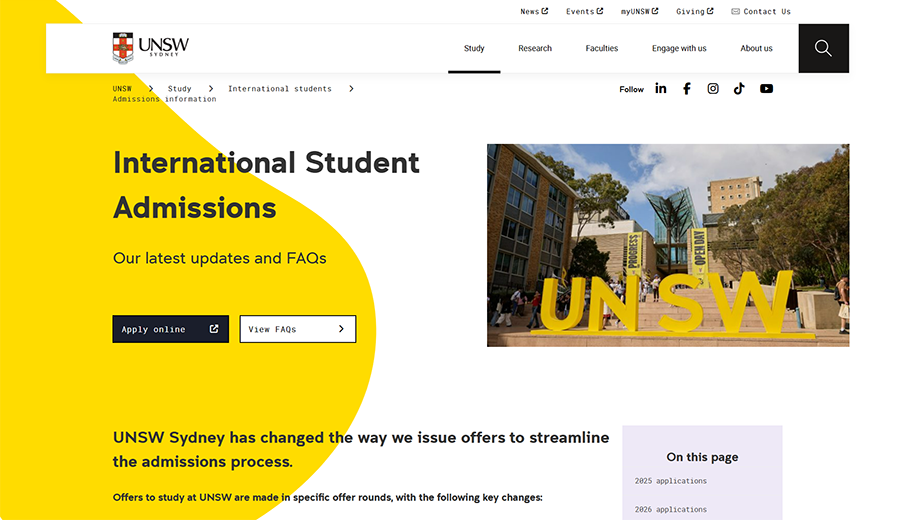Open the TikTok social icon

click(739, 89)
